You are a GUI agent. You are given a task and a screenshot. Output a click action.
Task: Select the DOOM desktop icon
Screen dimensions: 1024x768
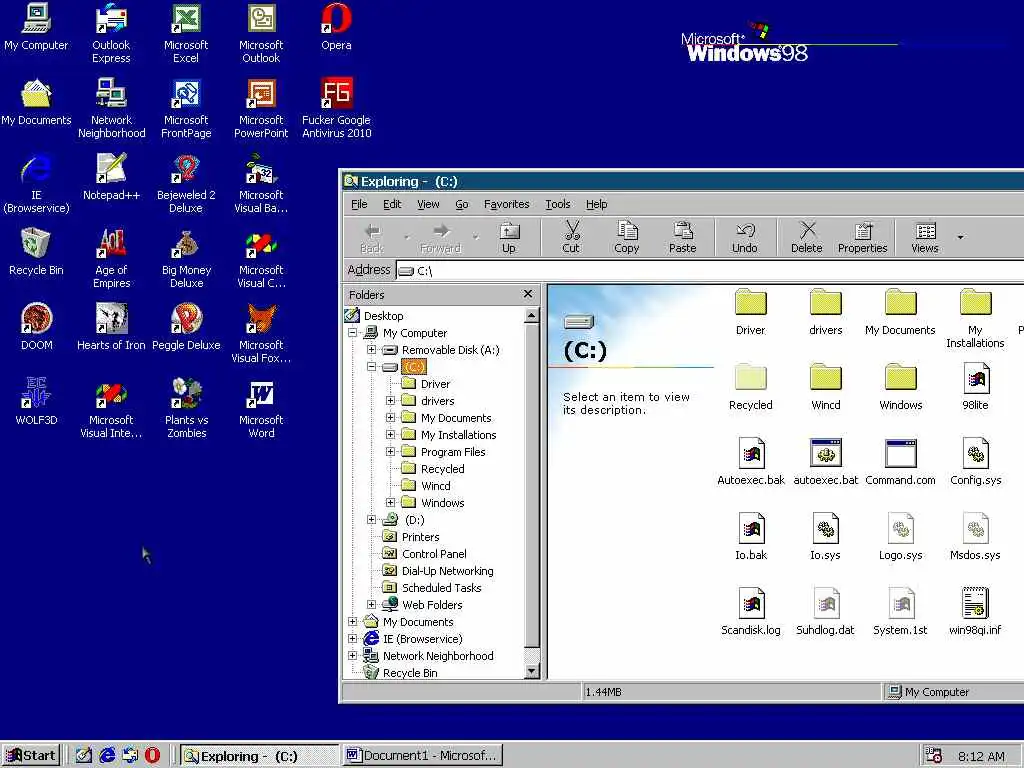coord(37,327)
